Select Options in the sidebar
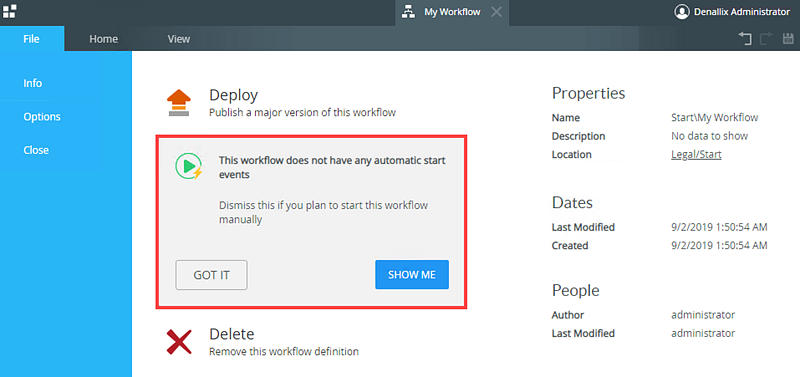Viewport: 800px width, 377px height. click(42, 117)
